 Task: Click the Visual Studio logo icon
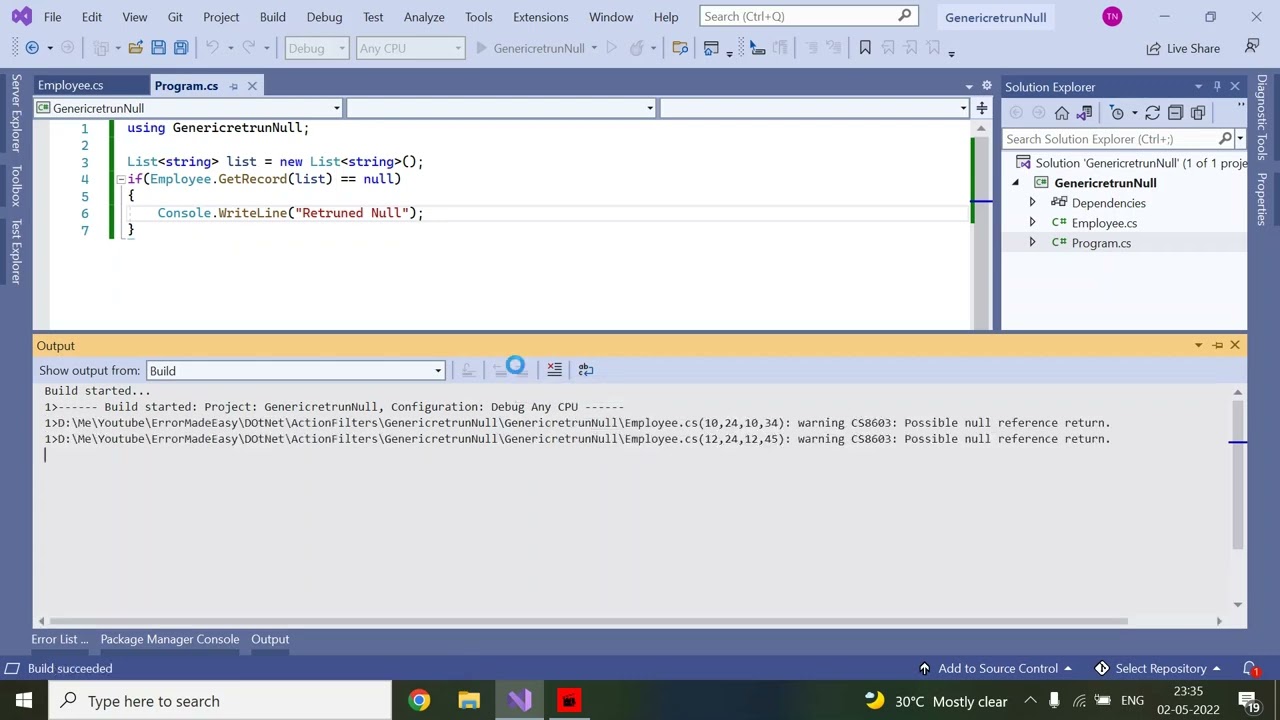[21, 17]
